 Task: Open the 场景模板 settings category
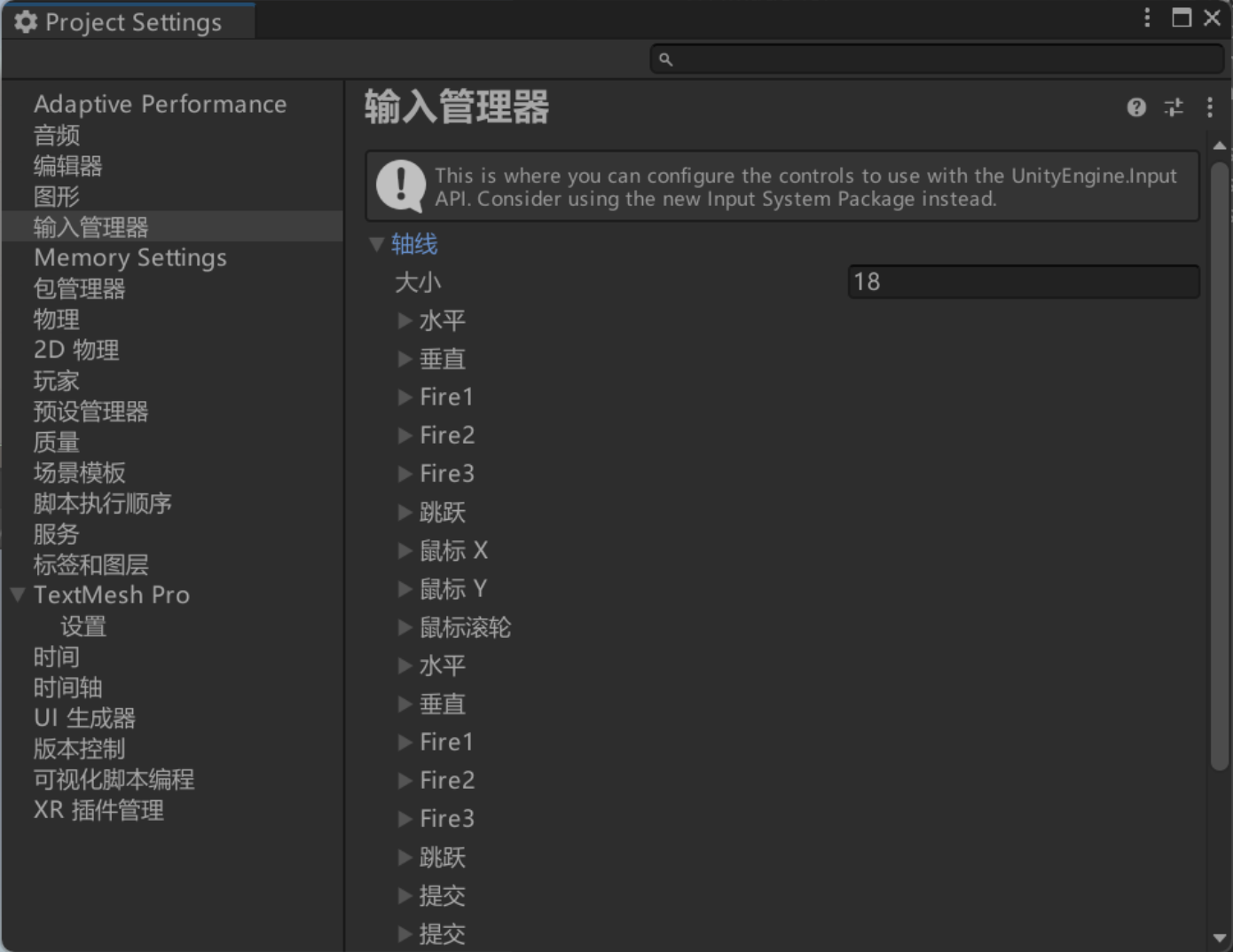coord(80,473)
